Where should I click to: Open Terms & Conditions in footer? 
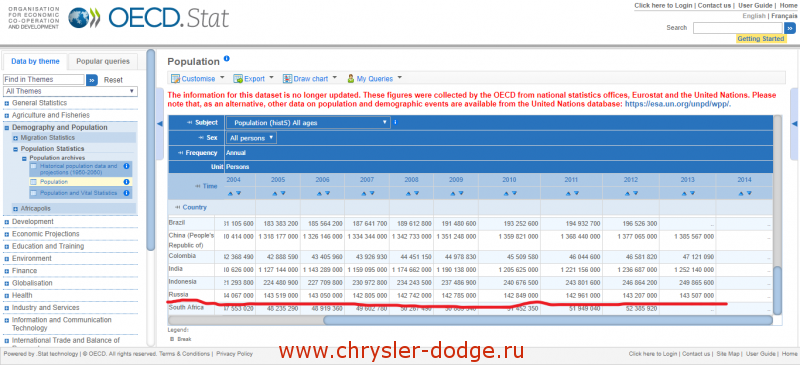(x=184, y=354)
